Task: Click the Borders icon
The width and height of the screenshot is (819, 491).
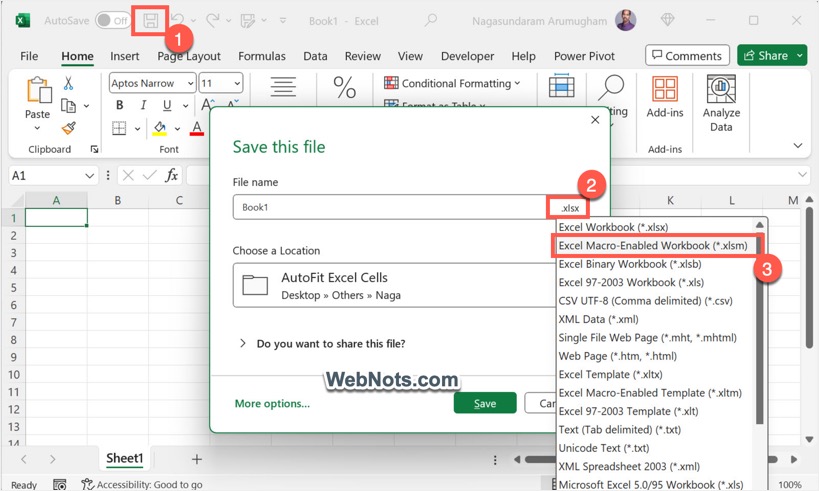Action: (119, 128)
